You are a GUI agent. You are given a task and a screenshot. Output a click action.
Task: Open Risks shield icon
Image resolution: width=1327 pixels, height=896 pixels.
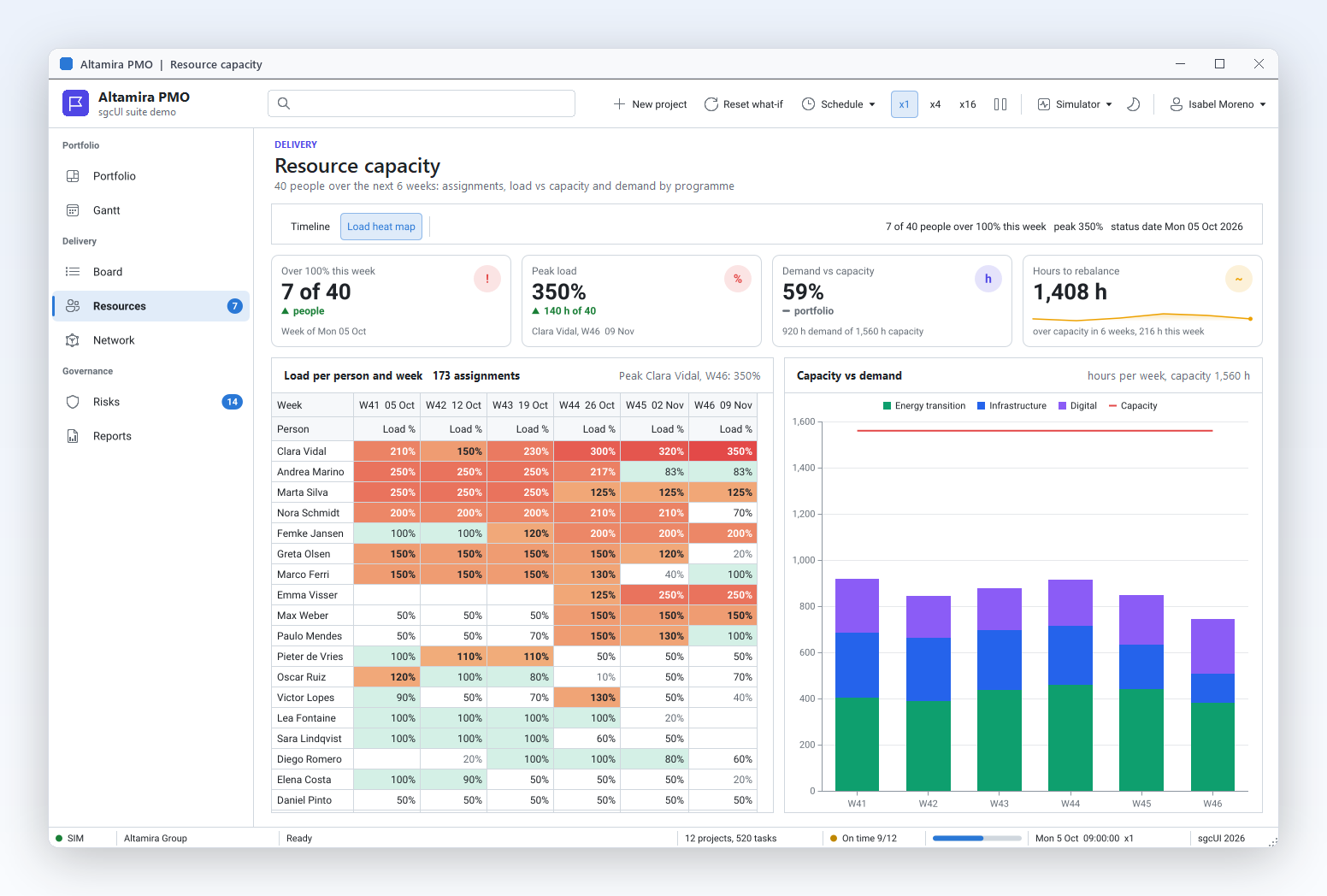pyautogui.click(x=73, y=402)
